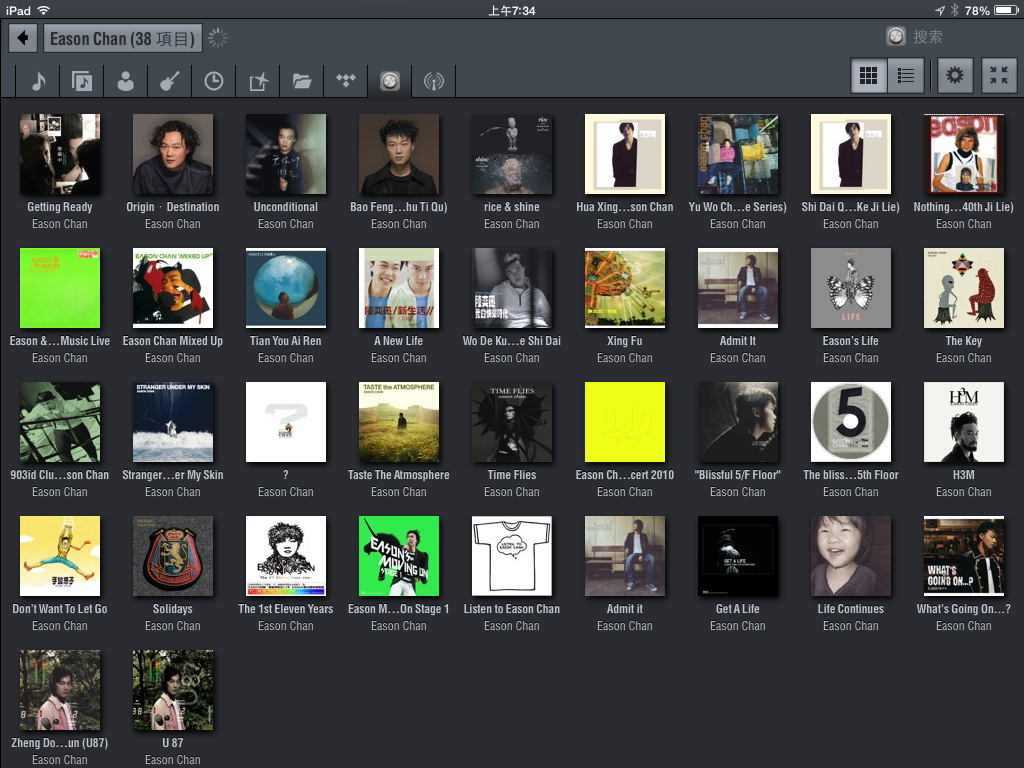Open the Genres tab with guitar icon
This screenshot has width=1024, height=768.
(x=170, y=81)
